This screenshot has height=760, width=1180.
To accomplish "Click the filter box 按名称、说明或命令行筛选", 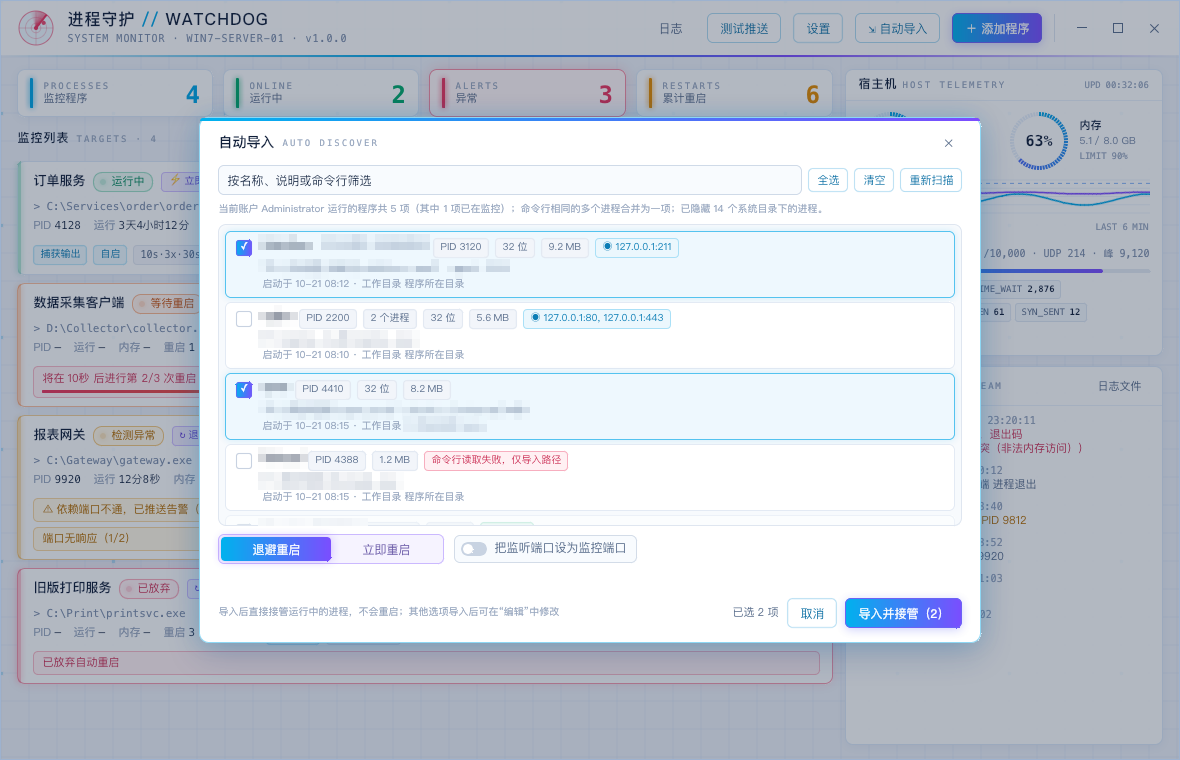I will 509,181.
